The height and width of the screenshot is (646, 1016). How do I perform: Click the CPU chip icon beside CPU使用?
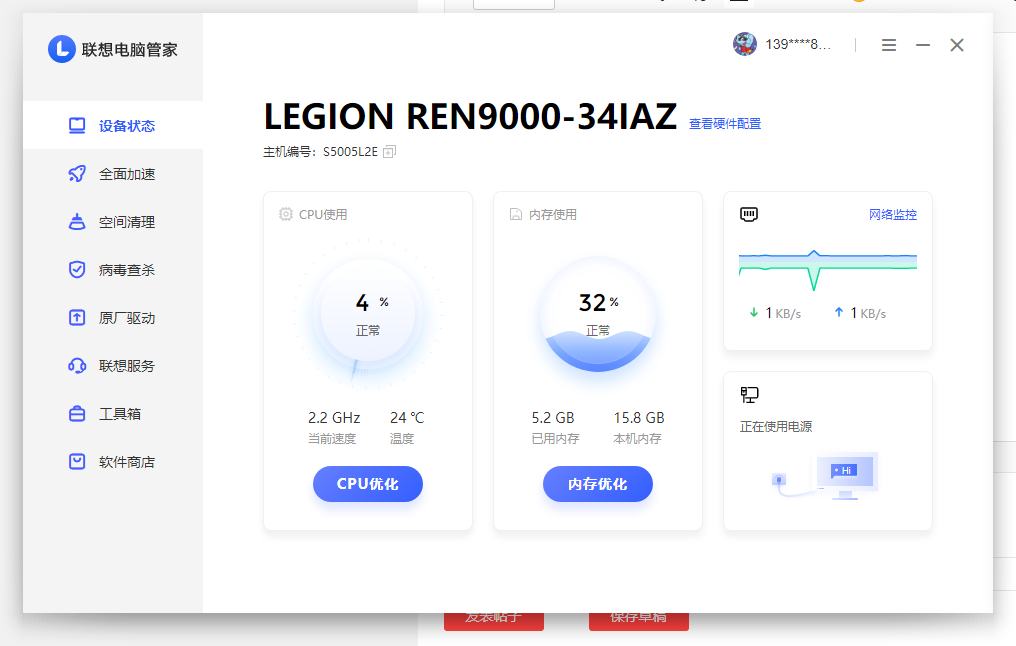[286, 214]
